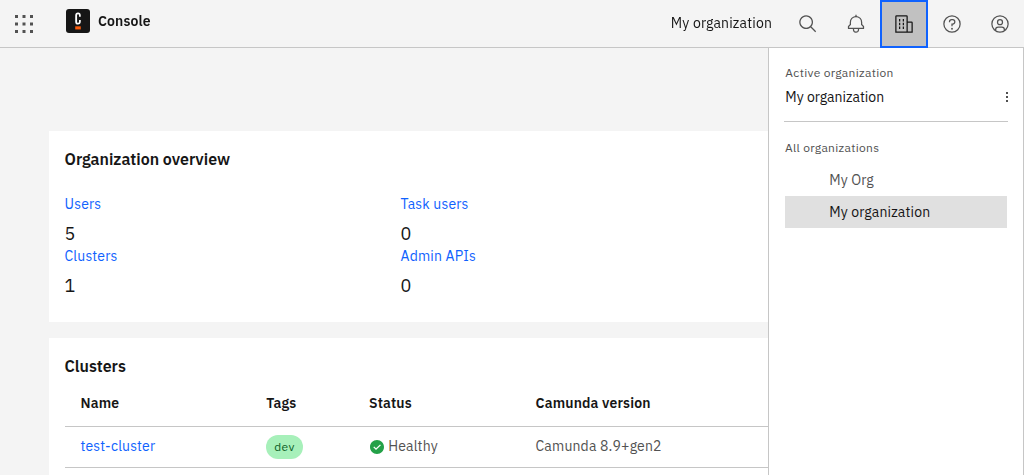1024x475 pixels.
Task: Open the Admin APIs link
Action: click(x=438, y=256)
